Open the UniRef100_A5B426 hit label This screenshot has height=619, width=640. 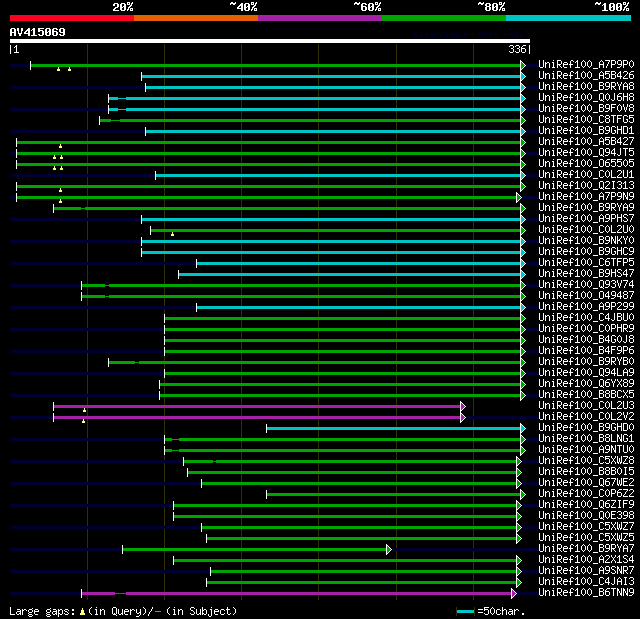pos(586,75)
